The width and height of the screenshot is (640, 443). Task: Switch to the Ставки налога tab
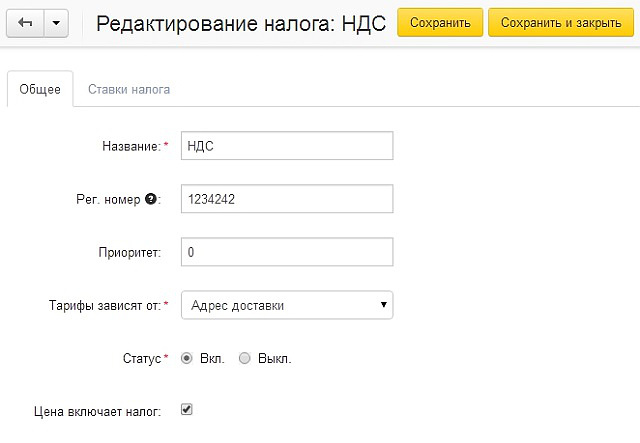coord(129,89)
